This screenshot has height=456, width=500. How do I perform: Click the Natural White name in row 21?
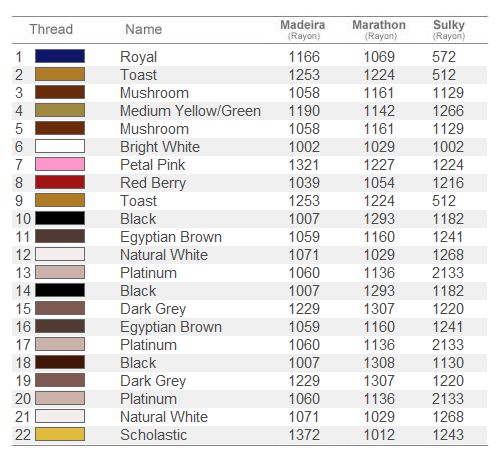click(164, 417)
